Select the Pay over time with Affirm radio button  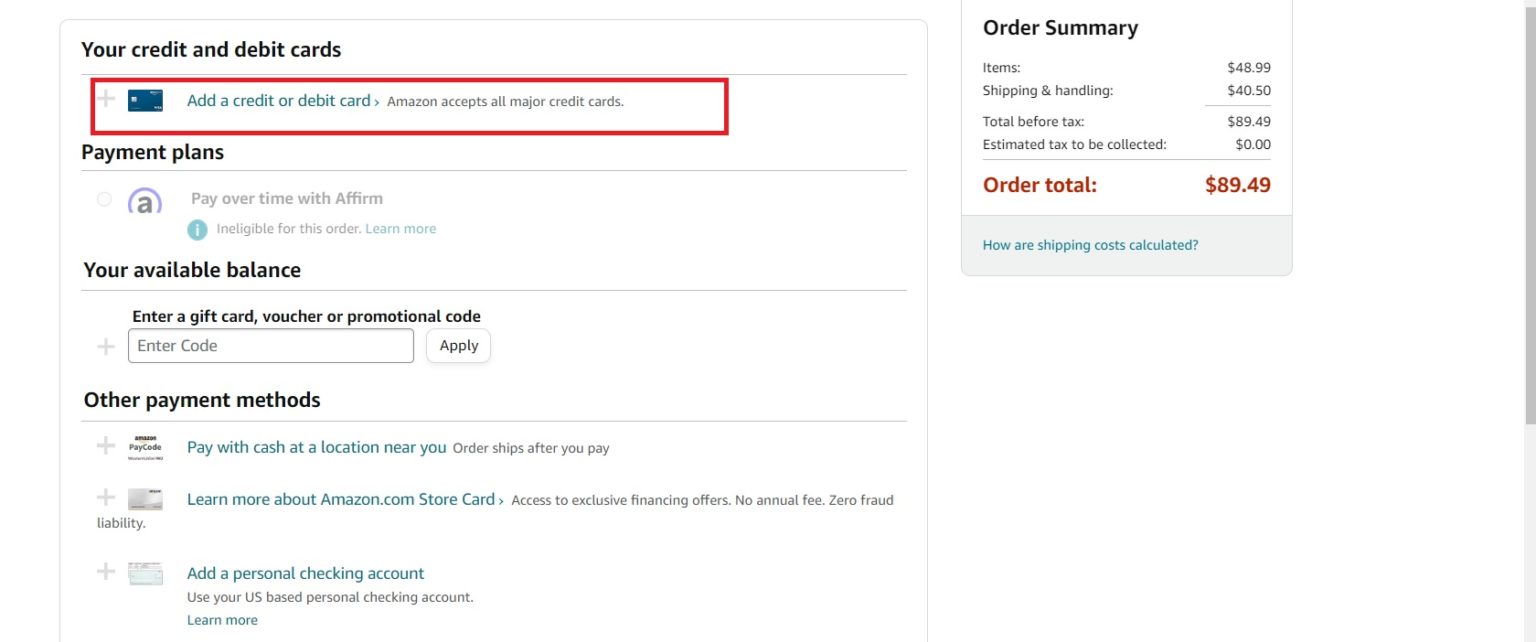tap(104, 199)
